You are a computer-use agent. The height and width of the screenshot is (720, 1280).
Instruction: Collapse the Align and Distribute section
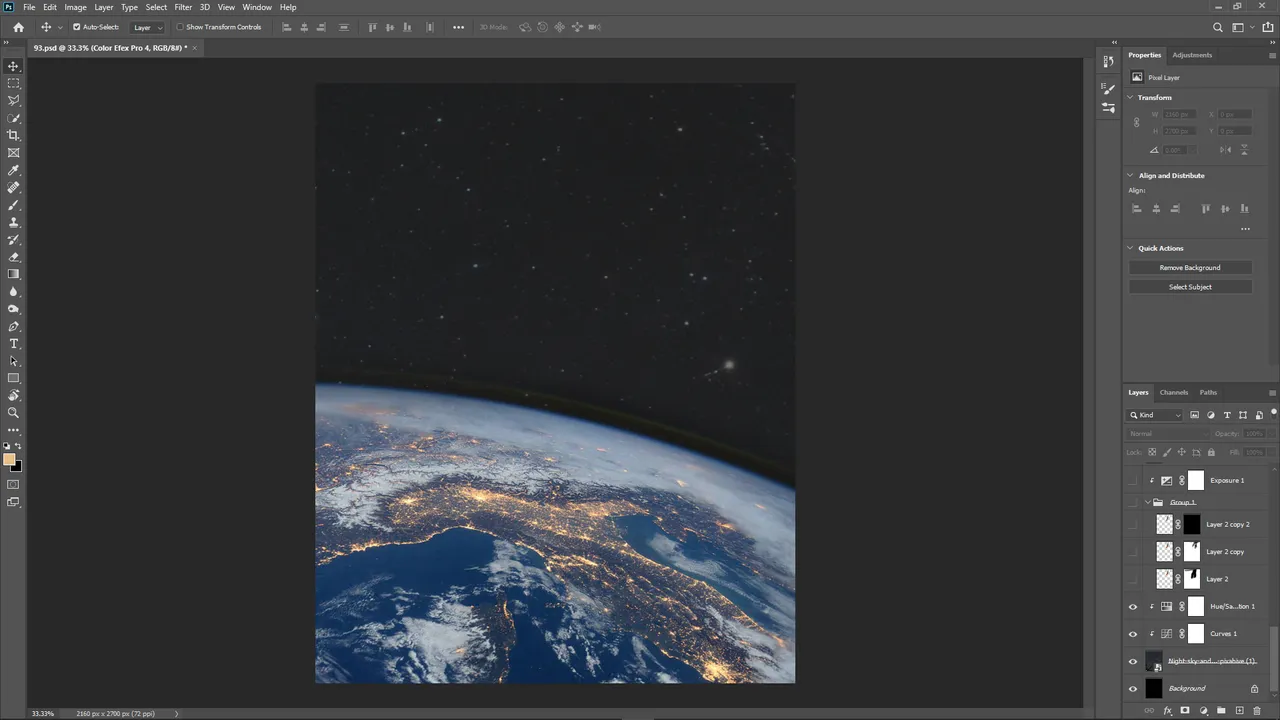coord(1131,176)
